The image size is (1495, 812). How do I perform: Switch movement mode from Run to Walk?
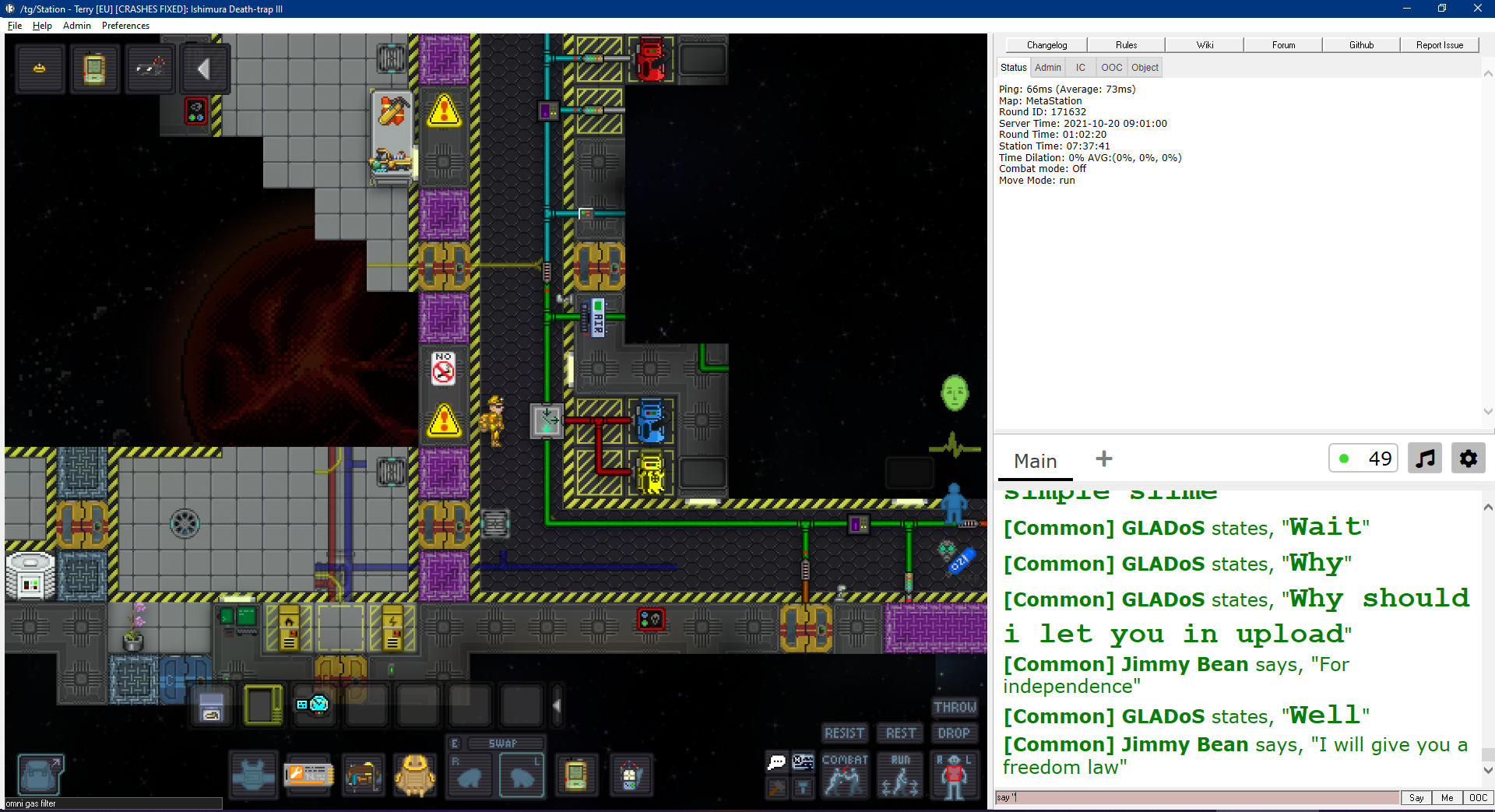[x=899, y=776]
